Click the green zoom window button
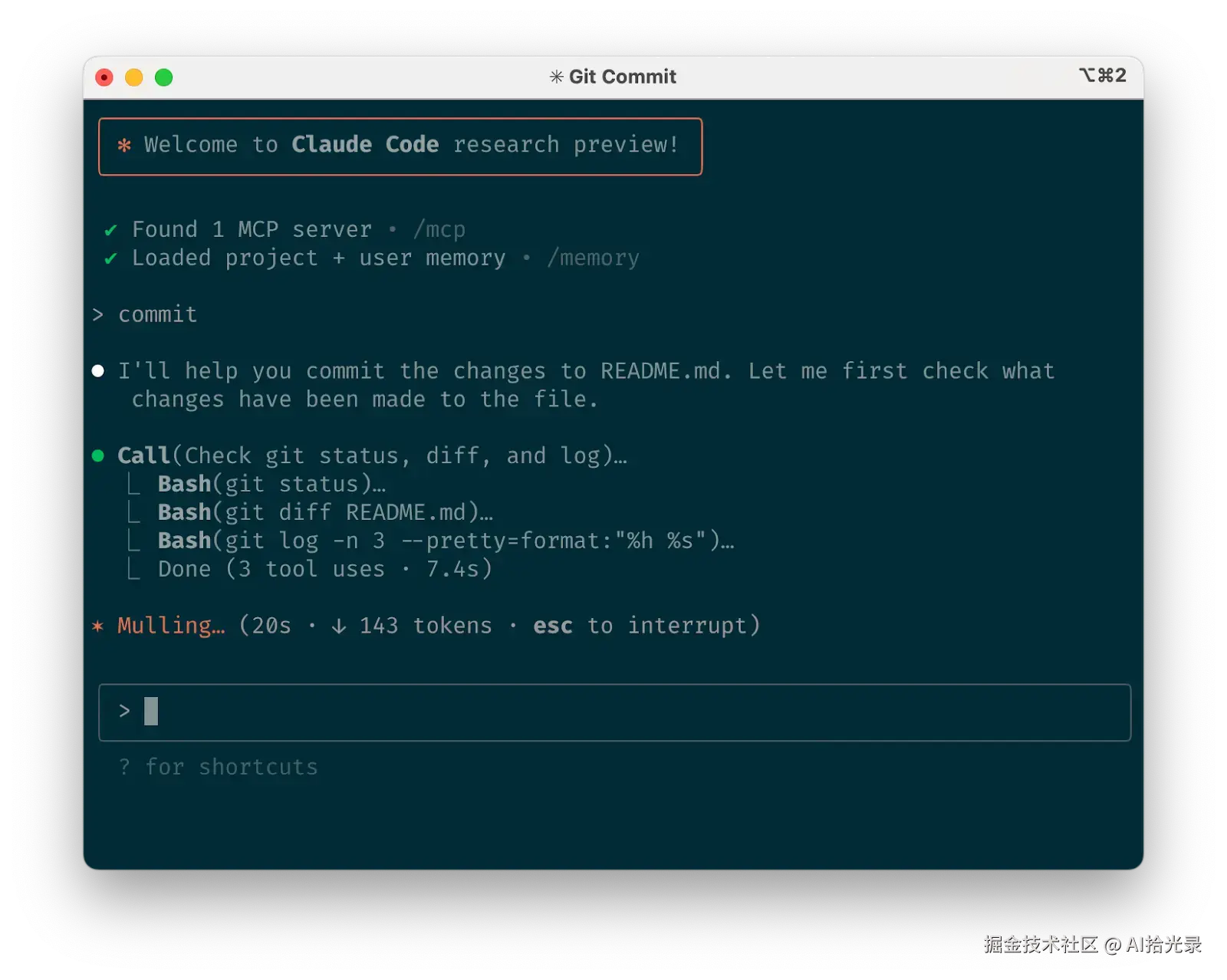 164,77
